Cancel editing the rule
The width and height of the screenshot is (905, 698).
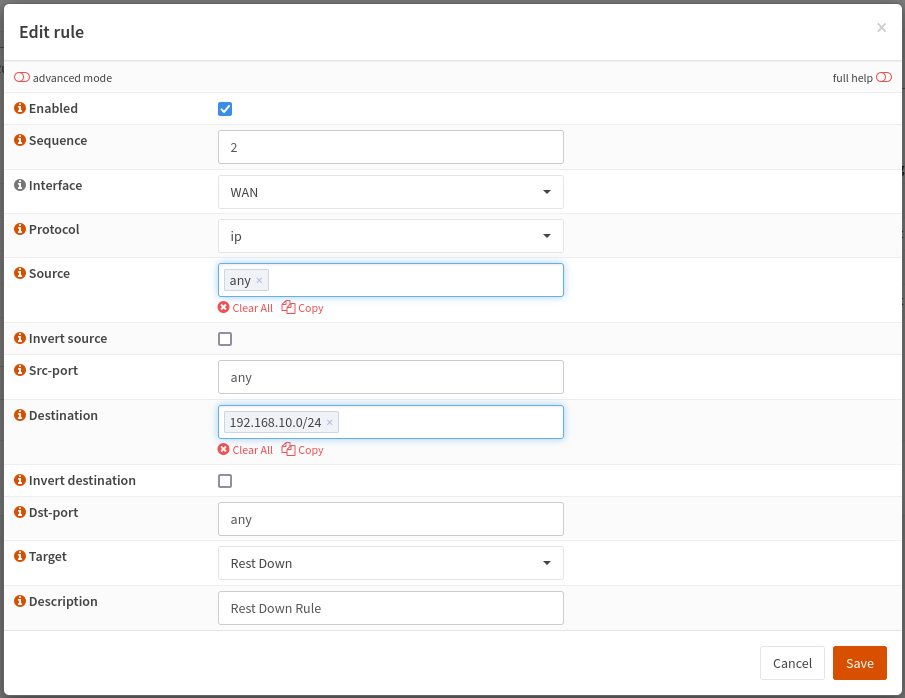[792, 663]
